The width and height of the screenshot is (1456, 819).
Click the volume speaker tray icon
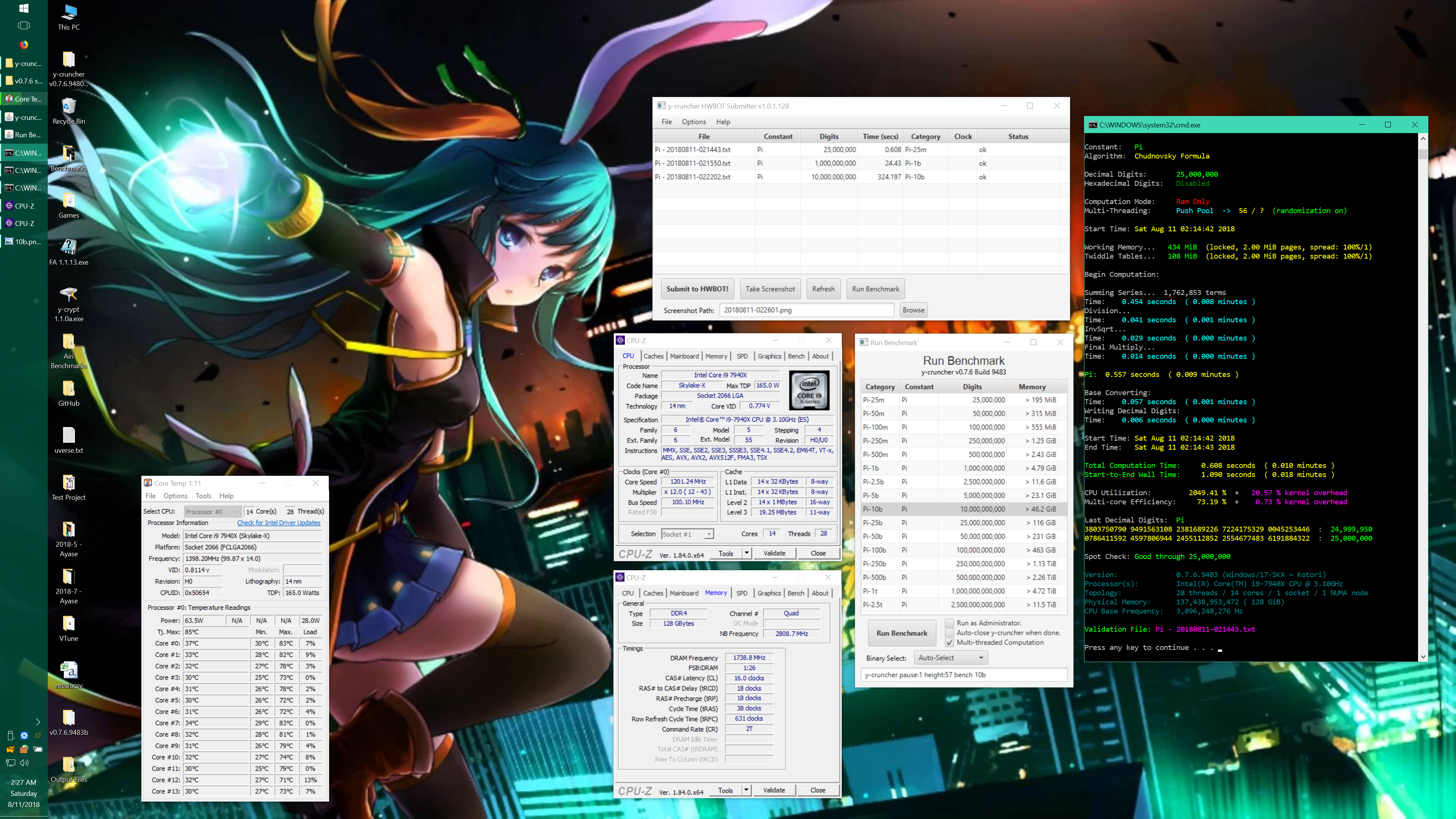tap(24, 763)
